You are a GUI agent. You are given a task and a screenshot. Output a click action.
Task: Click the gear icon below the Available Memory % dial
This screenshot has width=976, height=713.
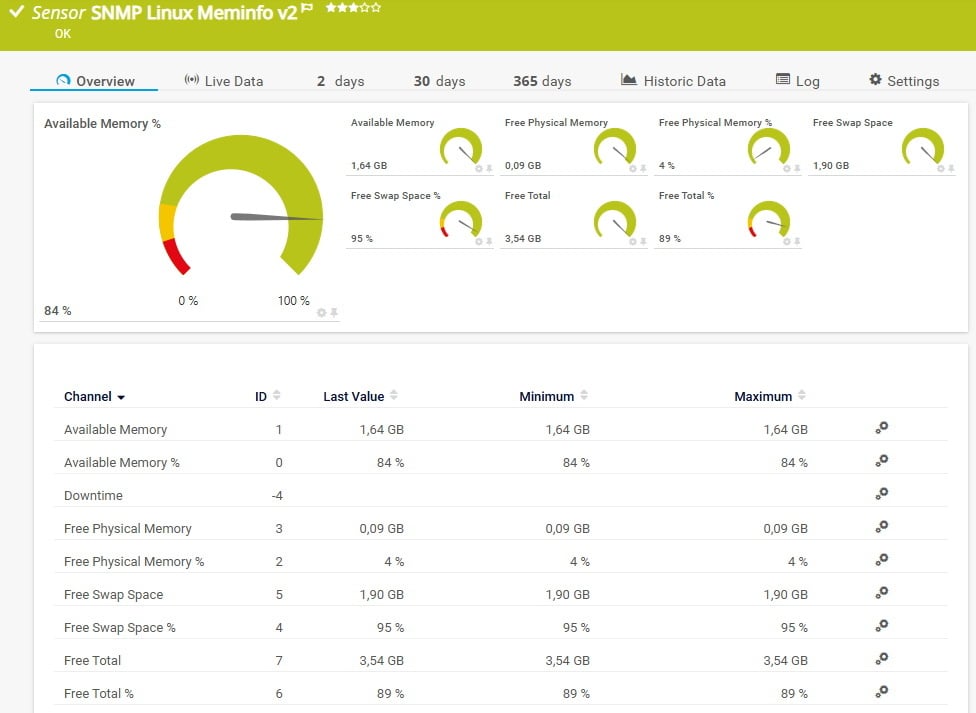tap(321, 313)
